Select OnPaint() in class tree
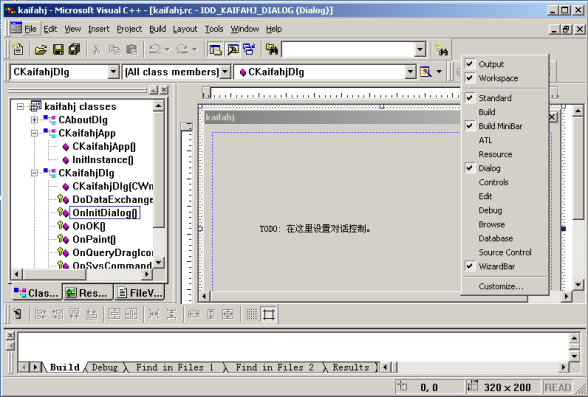 pyautogui.click(x=94, y=239)
